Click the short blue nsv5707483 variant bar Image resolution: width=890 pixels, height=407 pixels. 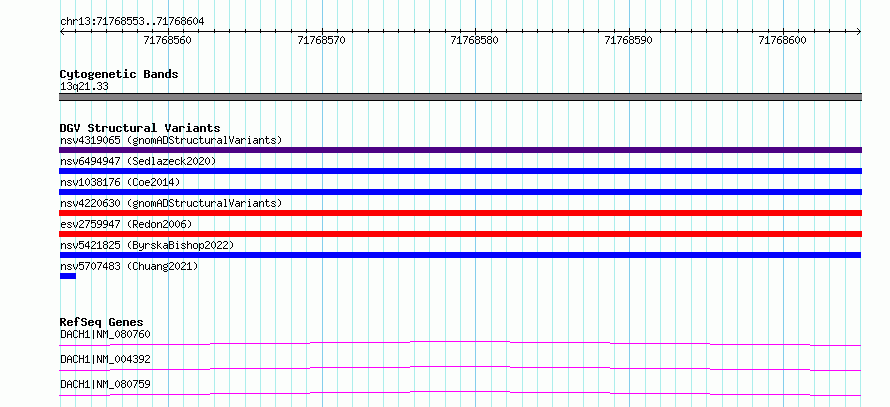[68, 276]
